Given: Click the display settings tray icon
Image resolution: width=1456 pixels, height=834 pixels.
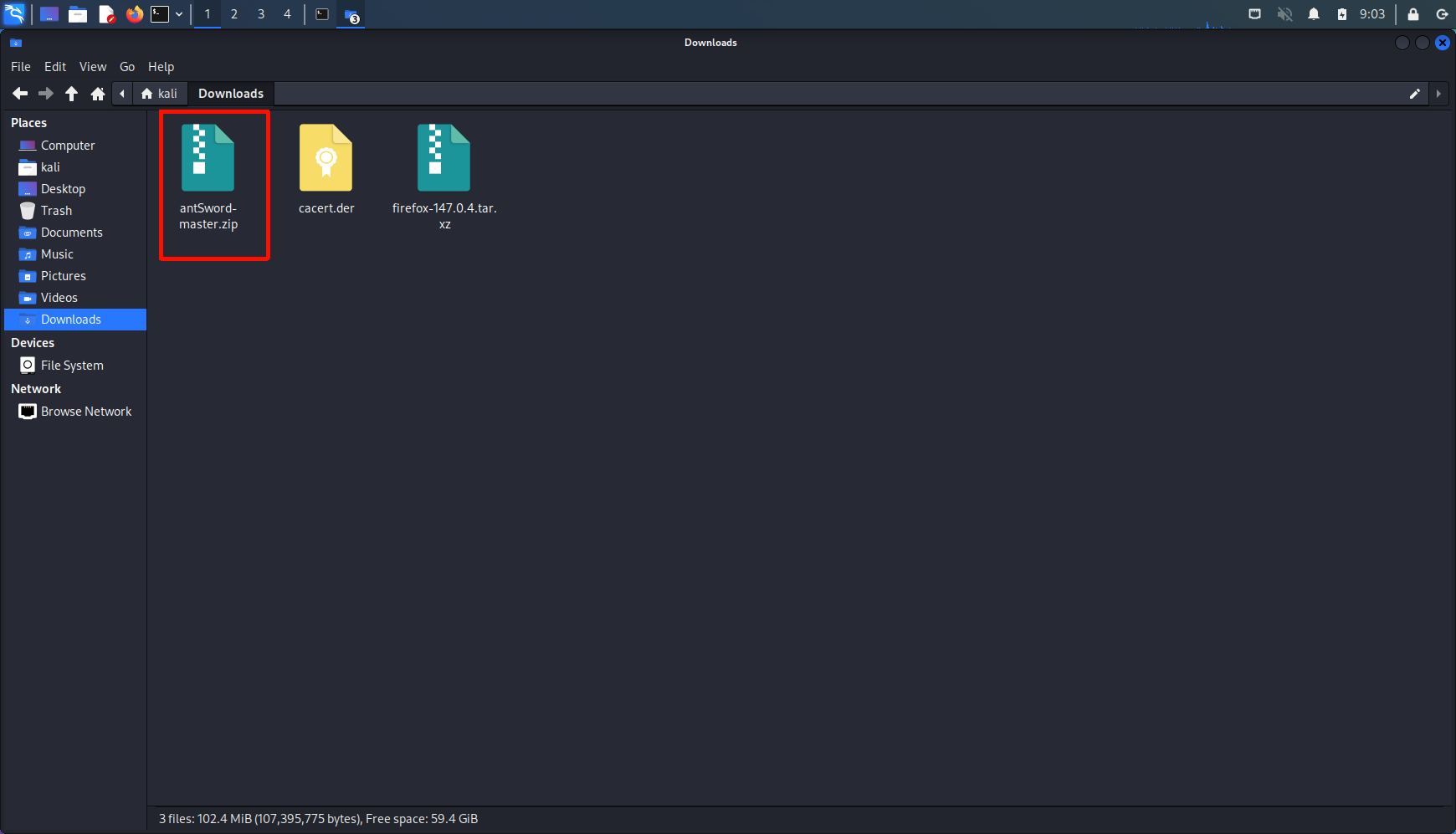Looking at the screenshot, I should click(1254, 14).
